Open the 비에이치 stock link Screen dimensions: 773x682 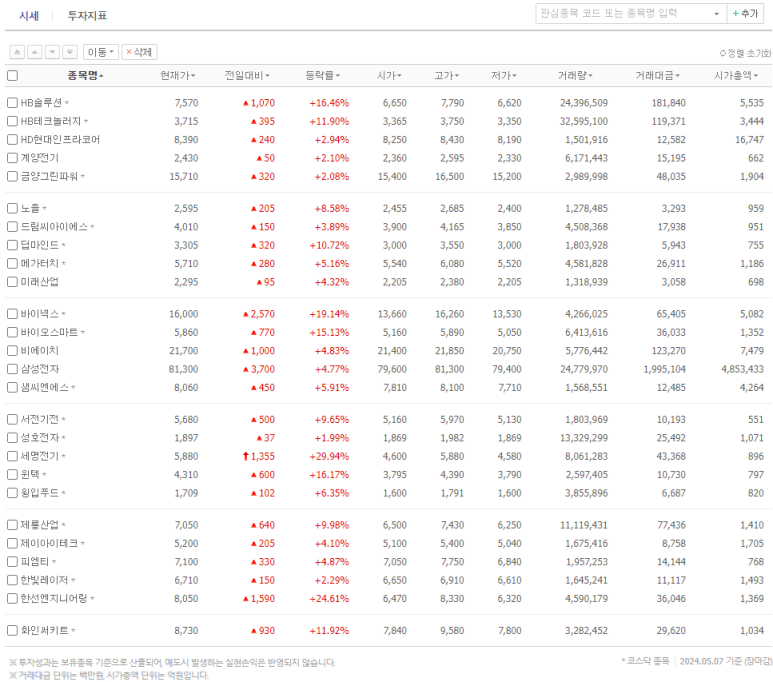coord(39,351)
